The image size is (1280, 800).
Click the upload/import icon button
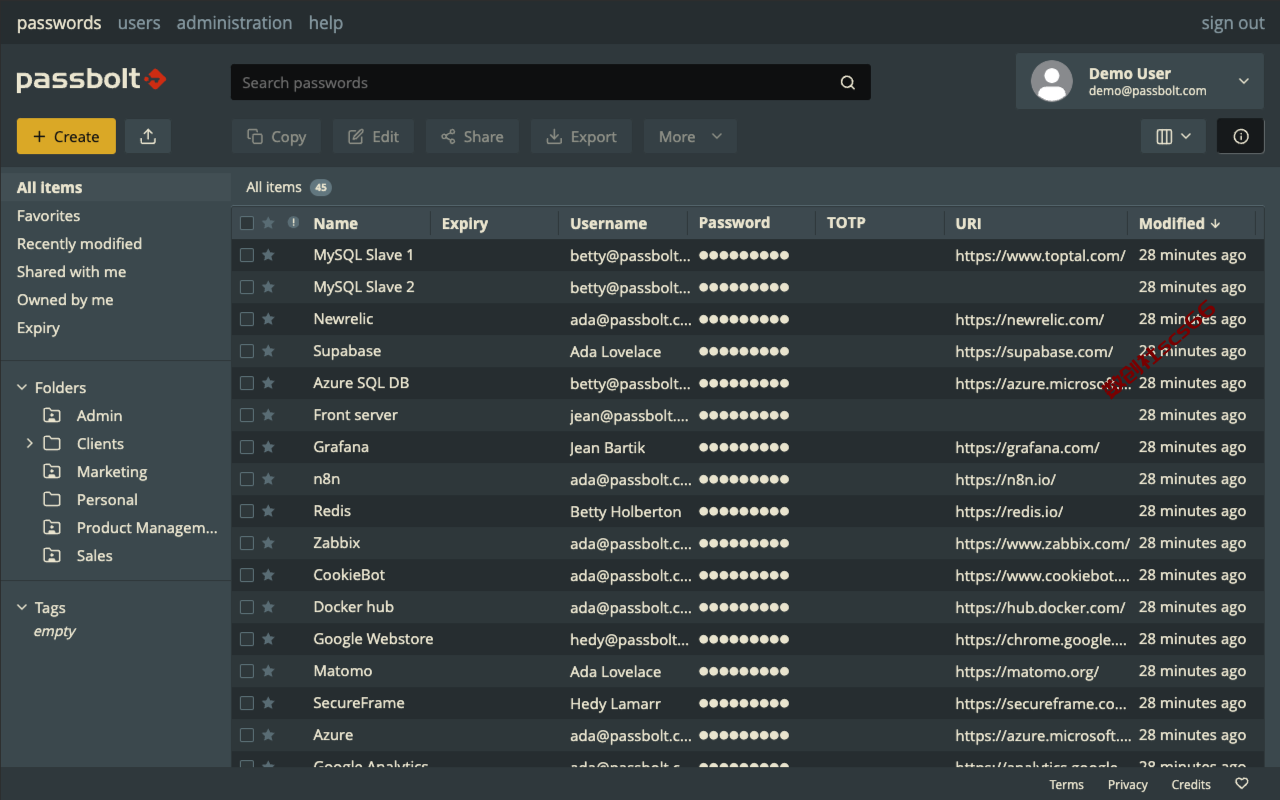coord(148,137)
